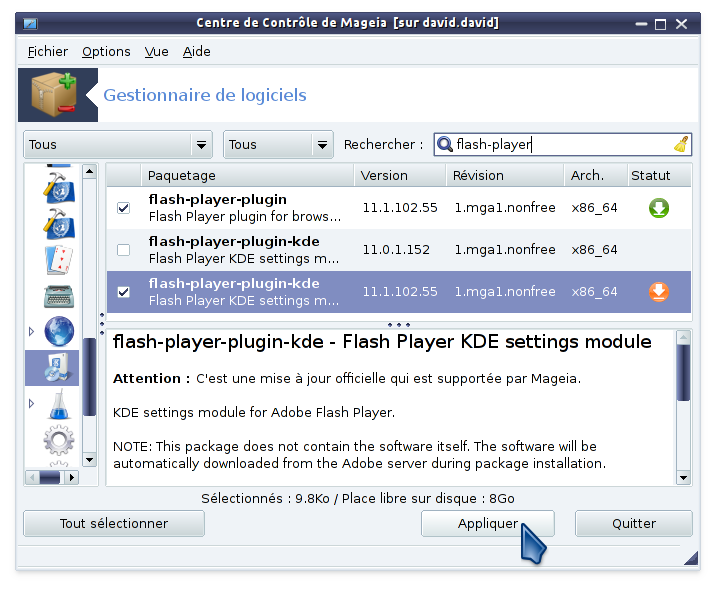Click the sidebar horizontal scrollbar thumb

[50, 478]
